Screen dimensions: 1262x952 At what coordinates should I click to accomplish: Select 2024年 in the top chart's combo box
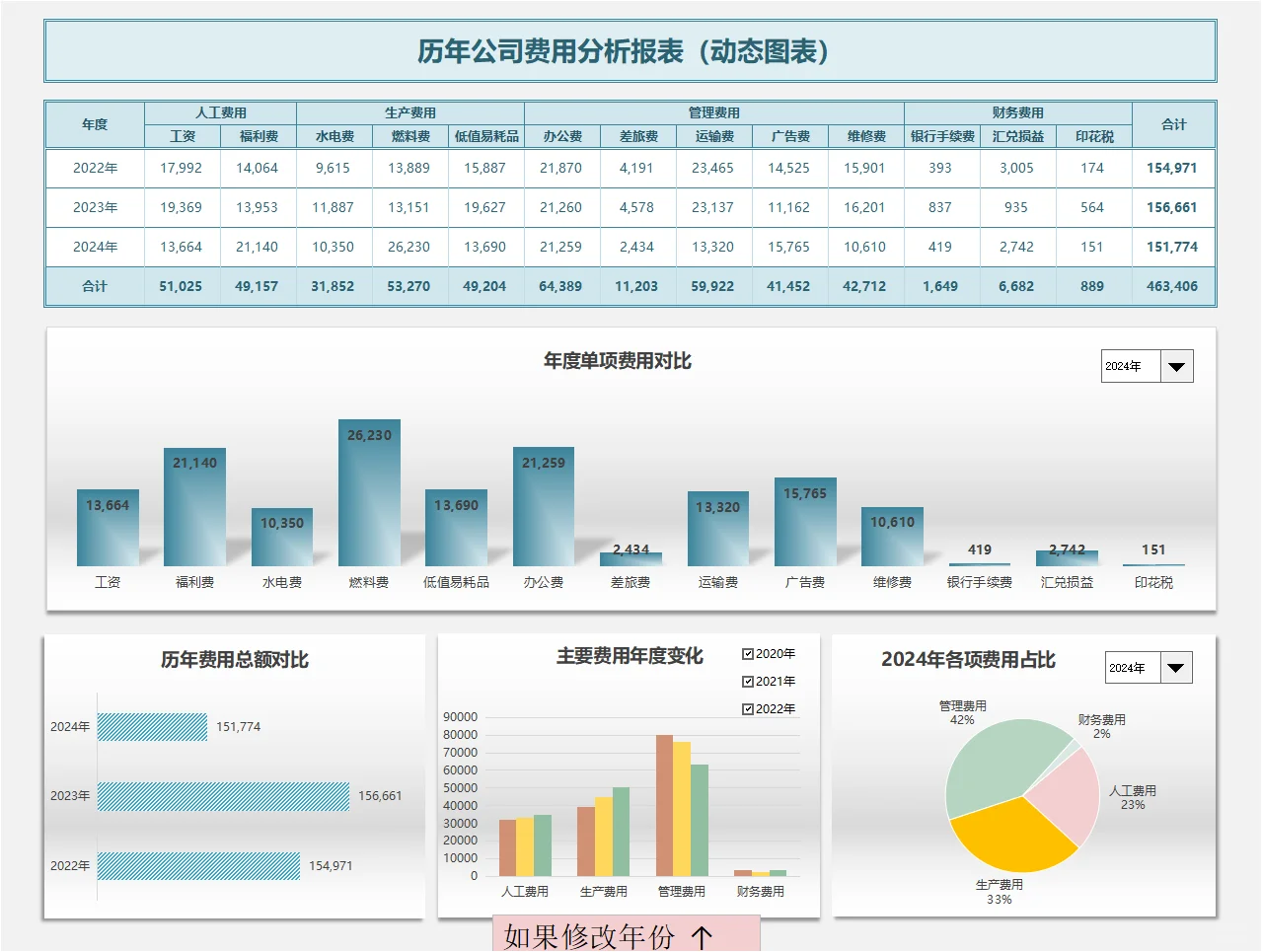tap(1131, 365)
